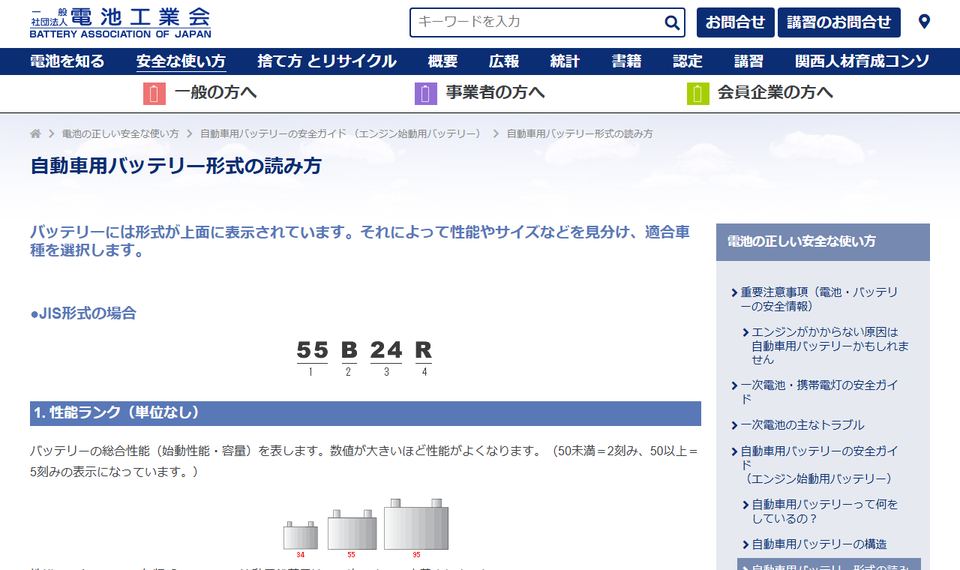Viewport: 960px width, 570px height.
Task: Open sidebar link エンジンがかからない原因は自動車用バッテリーかもしれません
Action: pos(830,345)
